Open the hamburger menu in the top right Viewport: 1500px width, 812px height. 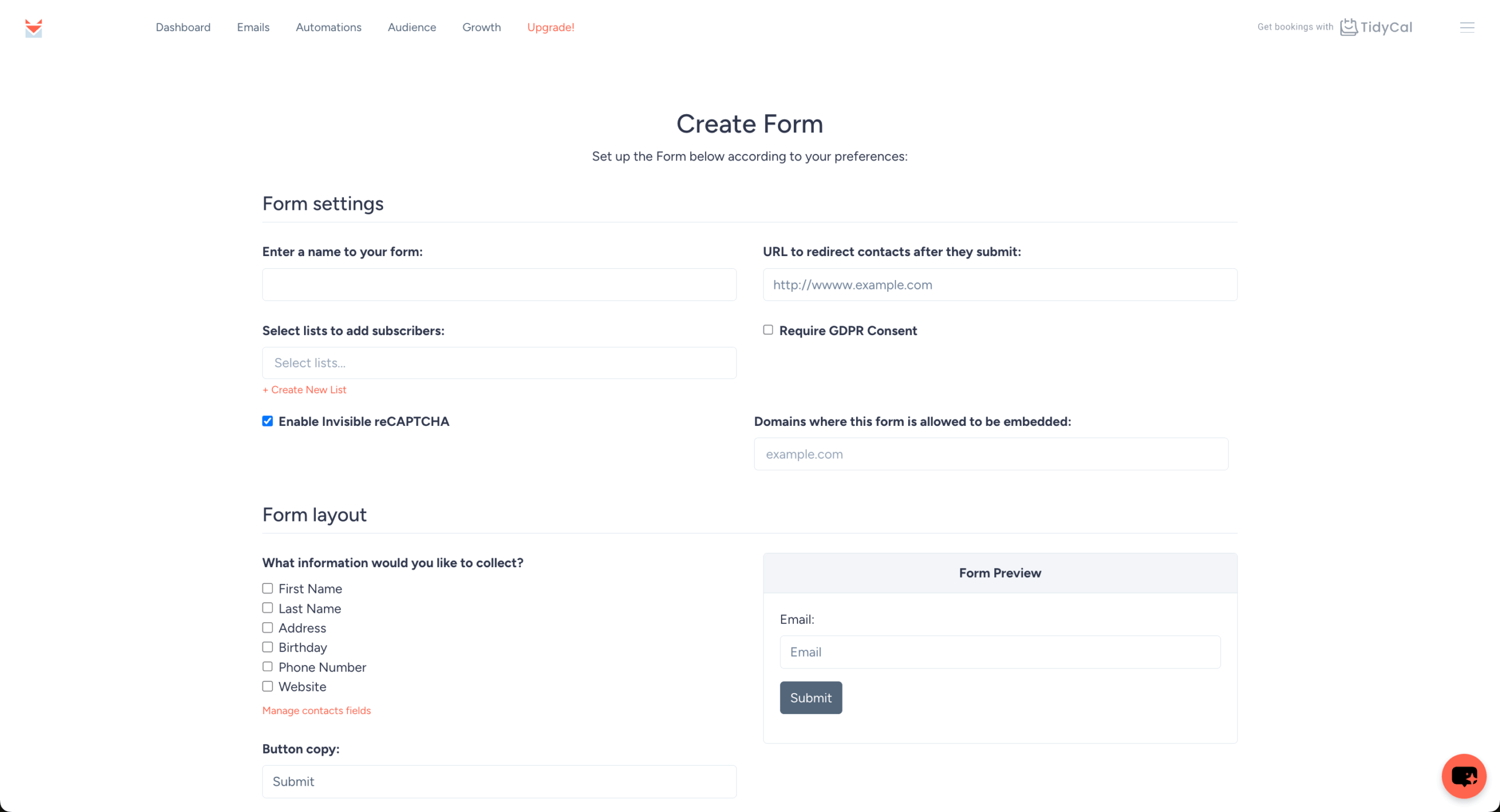click(x=1468, y=27)
